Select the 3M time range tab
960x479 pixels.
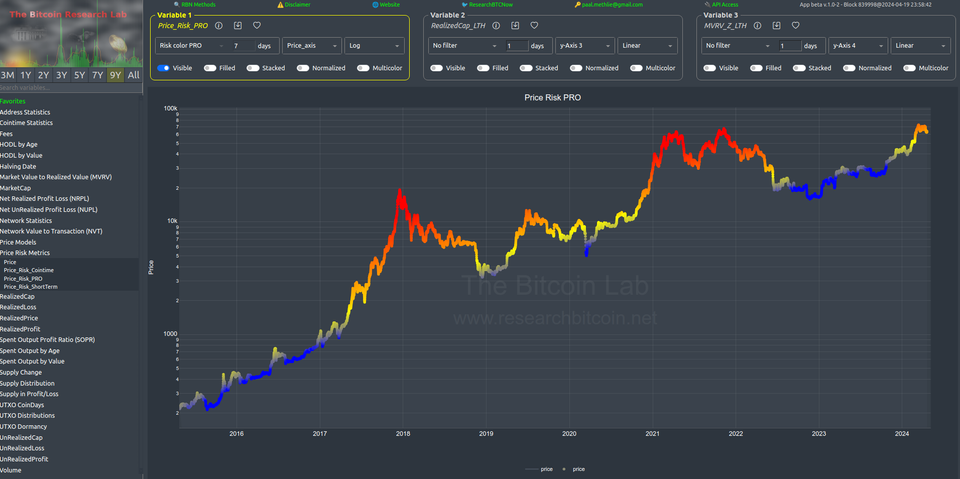(x=8, y=75)
